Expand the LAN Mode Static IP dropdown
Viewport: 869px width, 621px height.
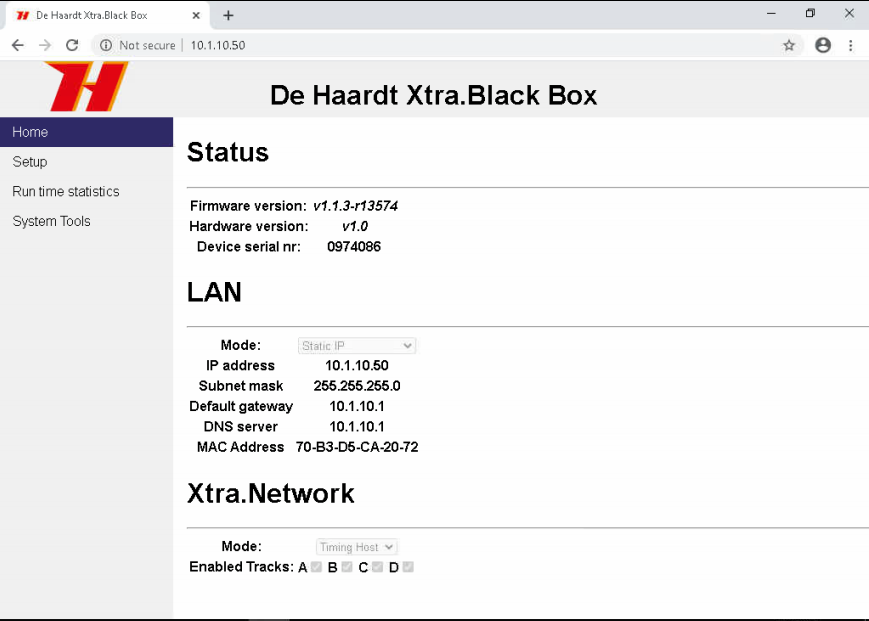(x=356, y=346)
